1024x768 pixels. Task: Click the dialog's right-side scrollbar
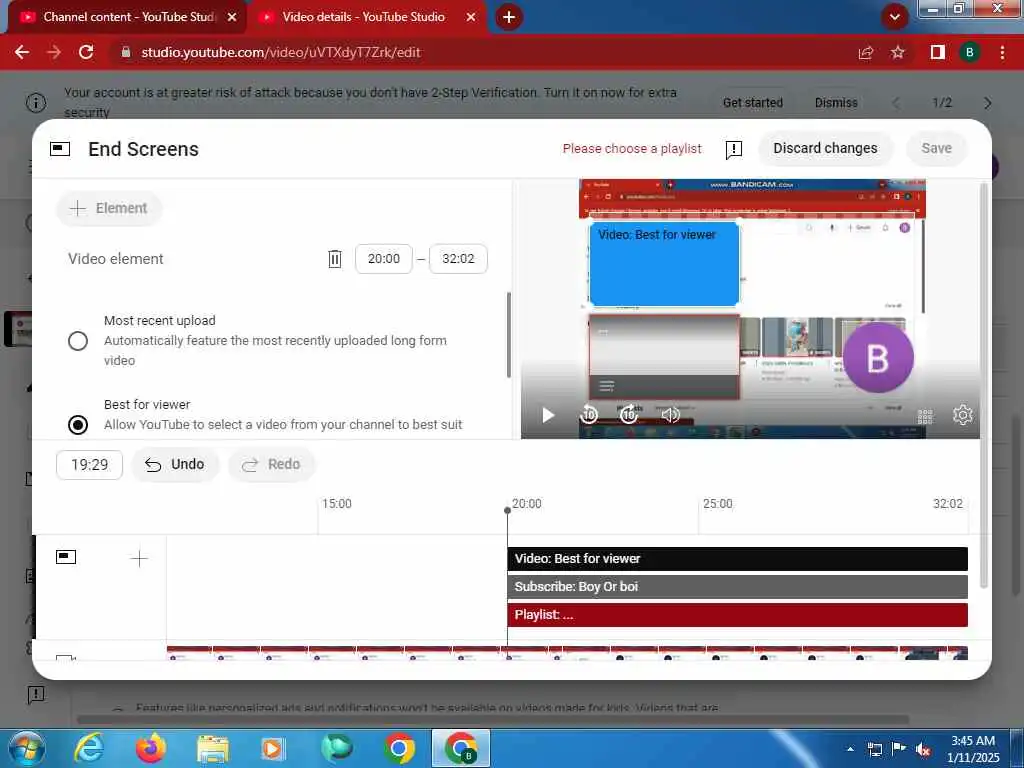(x=984, y=385)
